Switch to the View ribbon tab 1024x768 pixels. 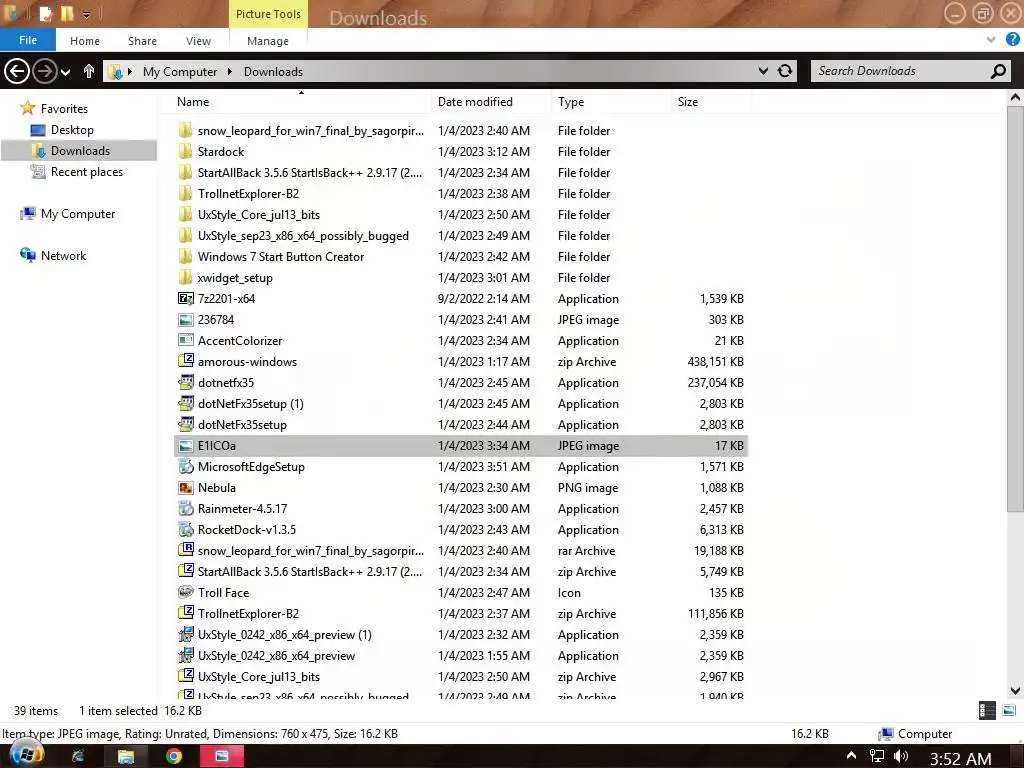pyautogui.click(x=199, y=40)
